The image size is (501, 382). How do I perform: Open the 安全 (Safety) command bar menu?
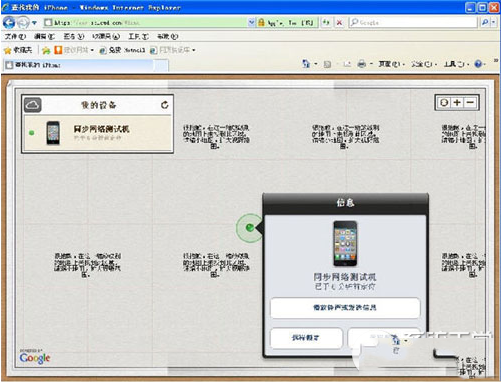coord(423,64)
